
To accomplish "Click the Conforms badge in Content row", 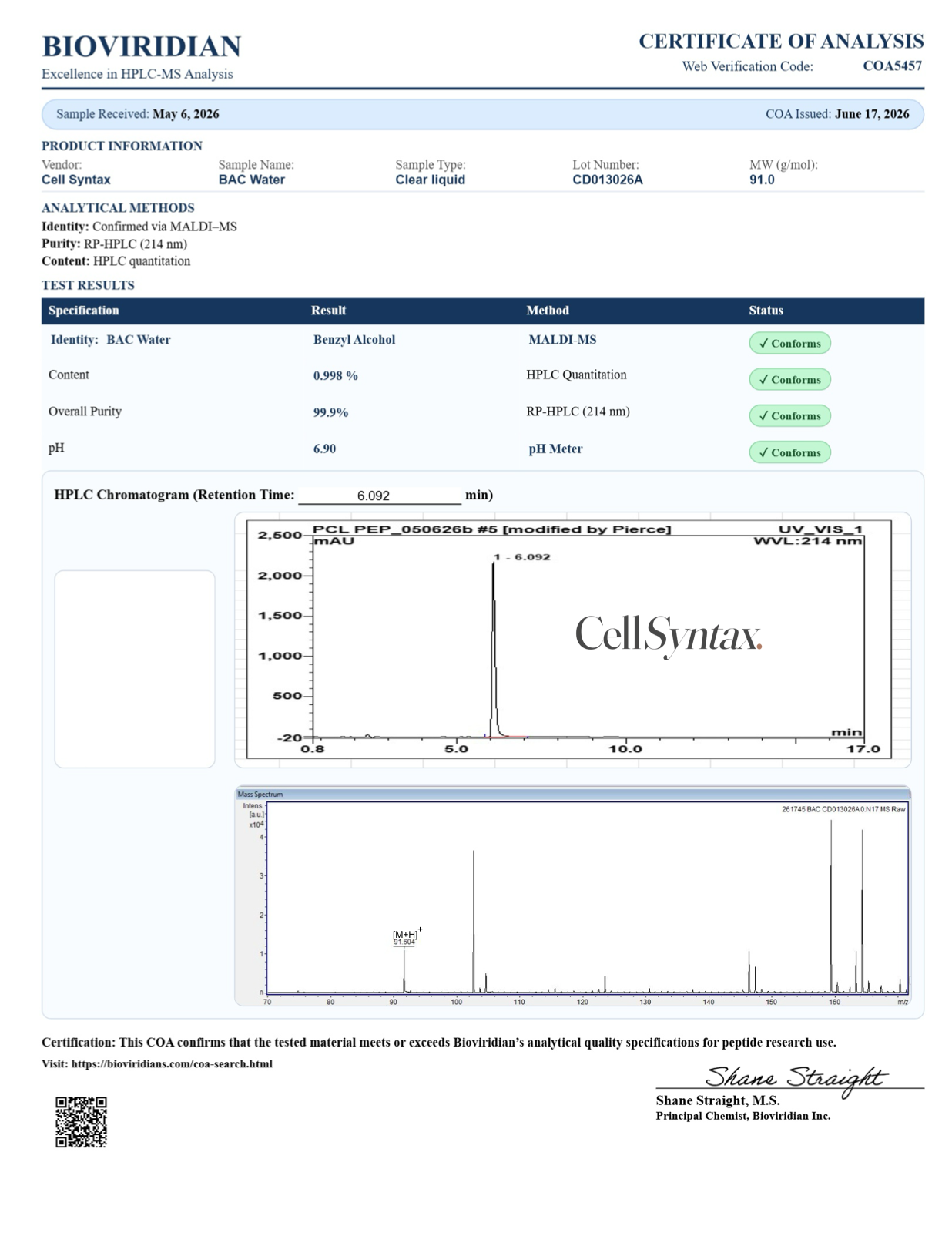I will coord(789,379).
